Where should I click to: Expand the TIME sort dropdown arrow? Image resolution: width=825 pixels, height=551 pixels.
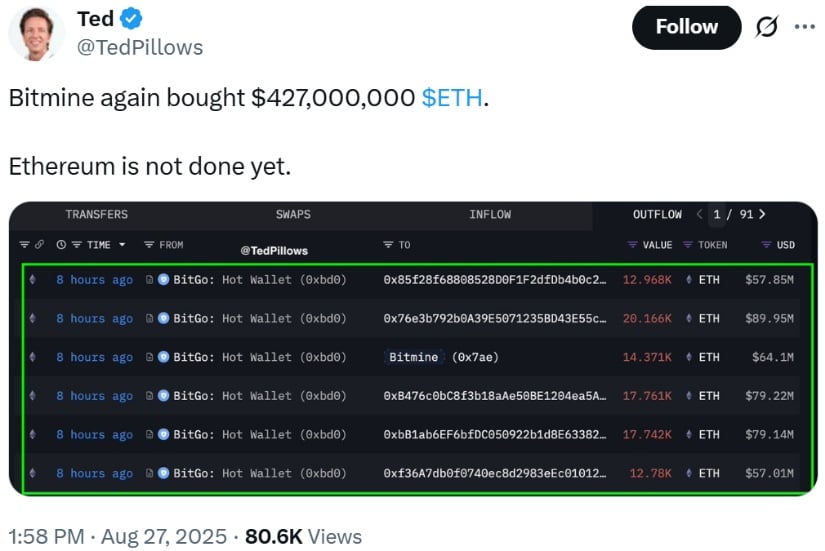pos(122,245)
